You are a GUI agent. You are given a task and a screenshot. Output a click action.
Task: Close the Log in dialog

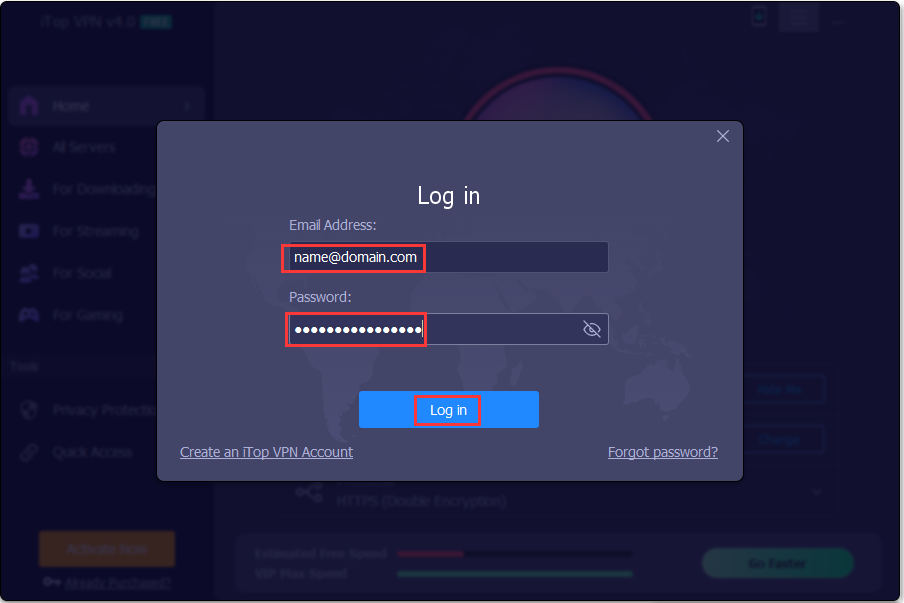click(x=722, y=136)
